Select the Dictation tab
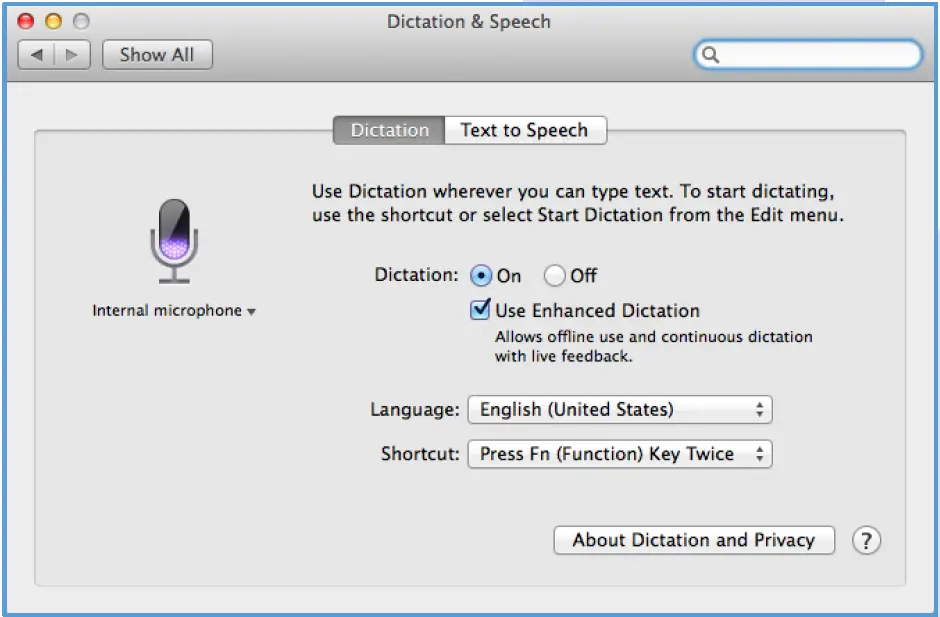This screenshot has width=940, height=617. coord(389,130)
